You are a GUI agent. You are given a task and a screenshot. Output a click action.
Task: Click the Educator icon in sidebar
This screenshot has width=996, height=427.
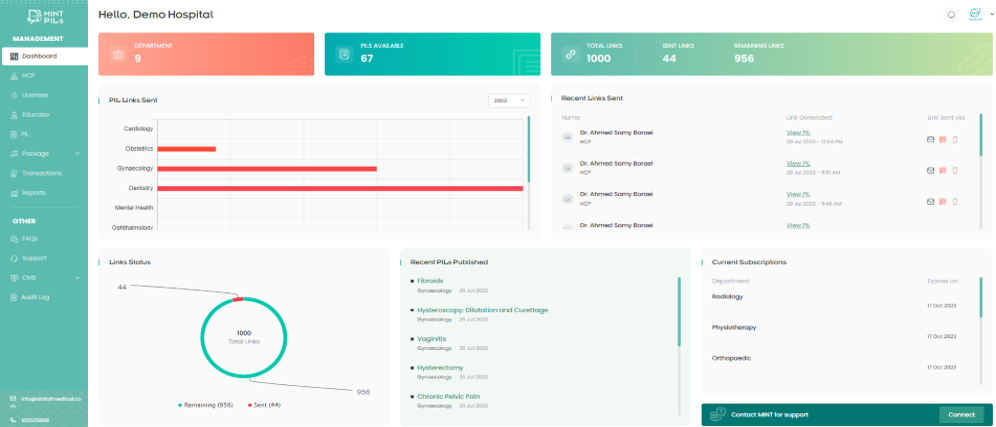[14, 114]
